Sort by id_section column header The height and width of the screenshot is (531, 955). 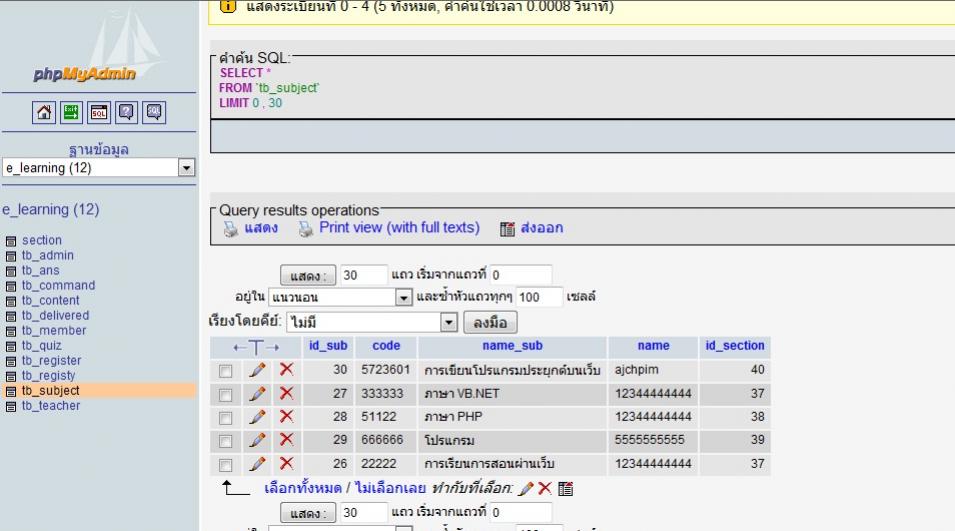735,346
